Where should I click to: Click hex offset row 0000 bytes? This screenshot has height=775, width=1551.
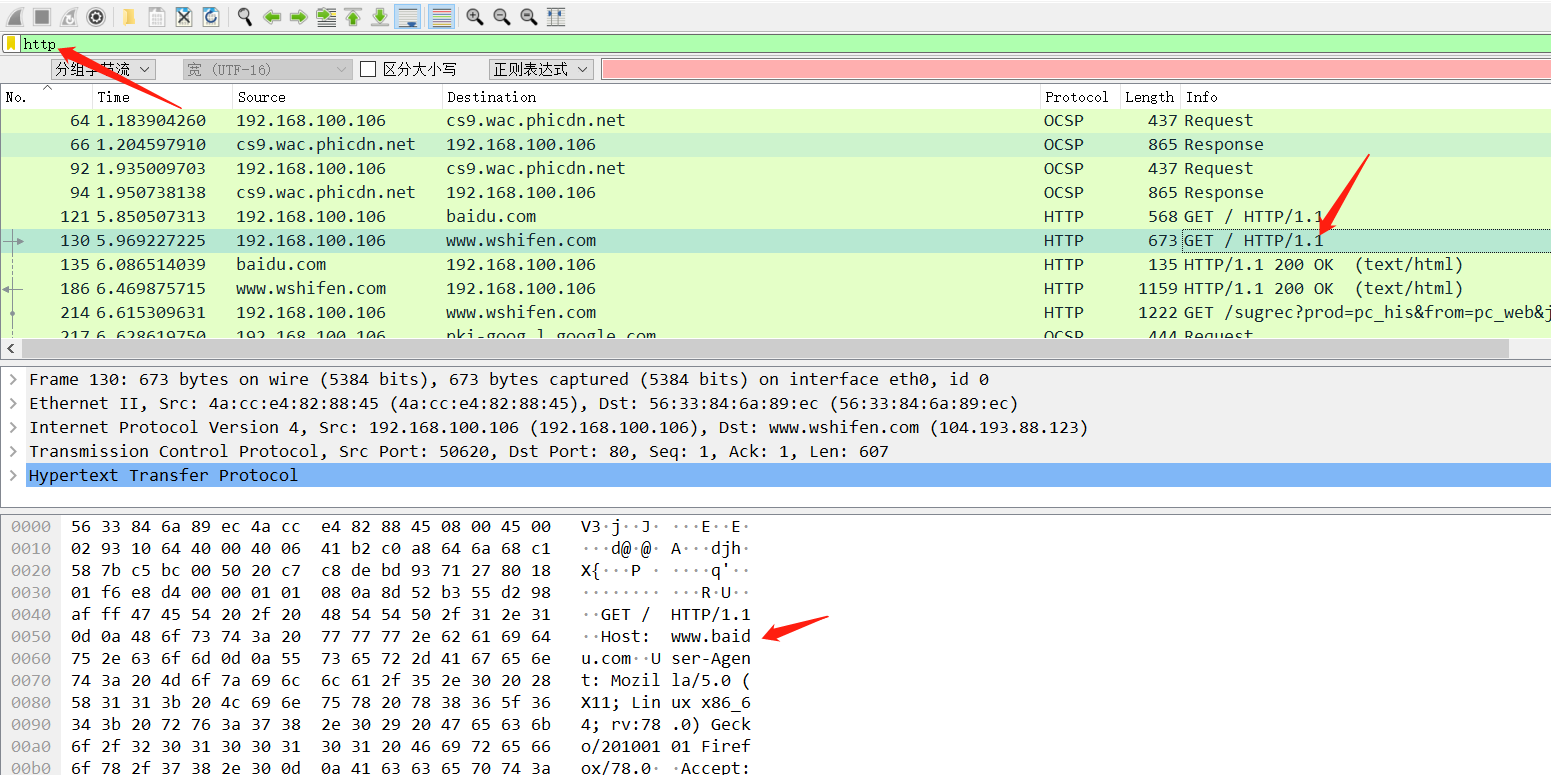311,526
